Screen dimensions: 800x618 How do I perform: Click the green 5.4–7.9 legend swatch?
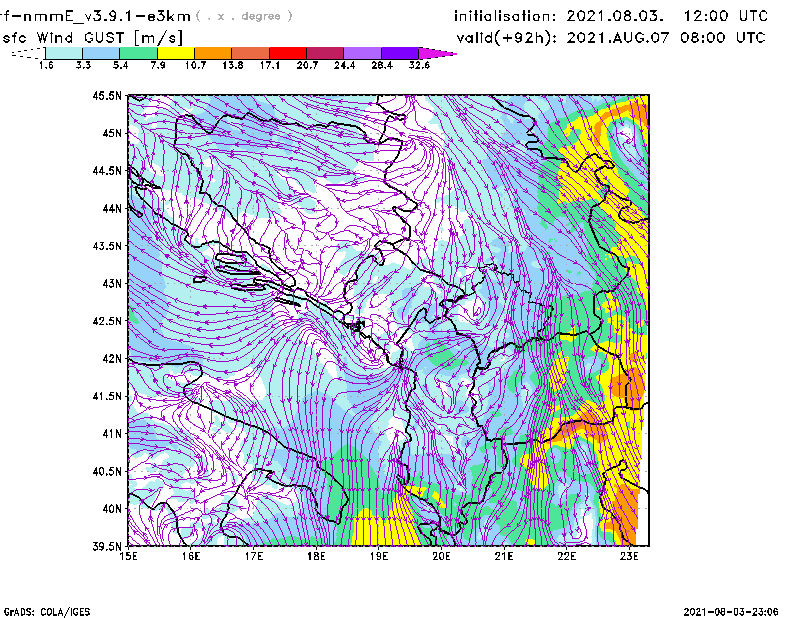pyautogui.click(x=138, y=53)
